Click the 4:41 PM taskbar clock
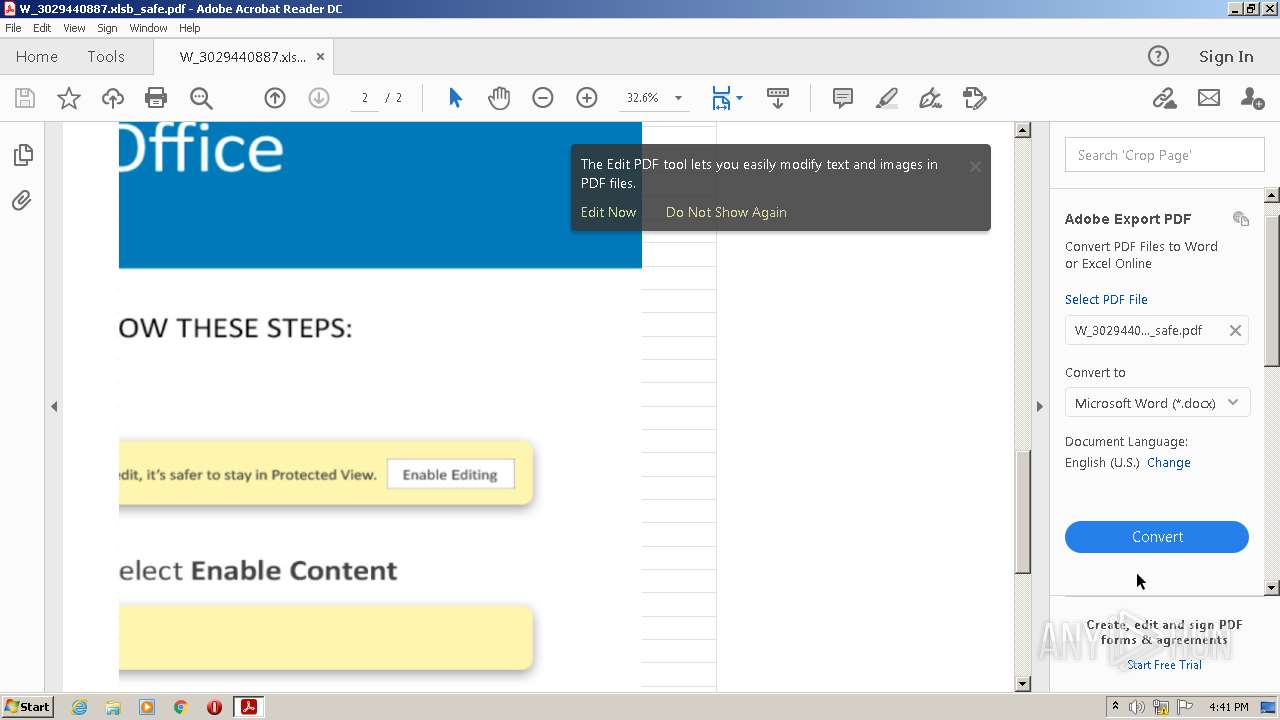1280x720 pixels. tap(1228, 707)
